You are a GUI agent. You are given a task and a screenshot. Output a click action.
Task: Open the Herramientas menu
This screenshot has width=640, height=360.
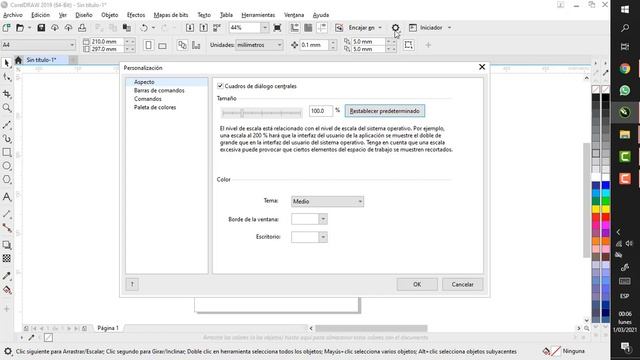(258, 15)
